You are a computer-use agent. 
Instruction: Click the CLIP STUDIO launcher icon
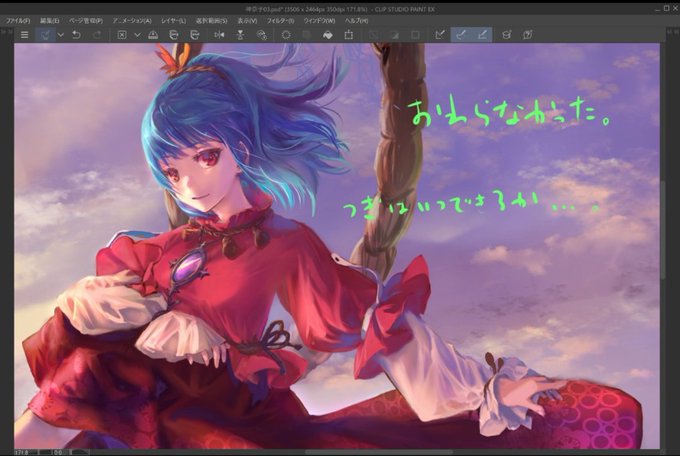pyautogui.click(x=45, y=35)
